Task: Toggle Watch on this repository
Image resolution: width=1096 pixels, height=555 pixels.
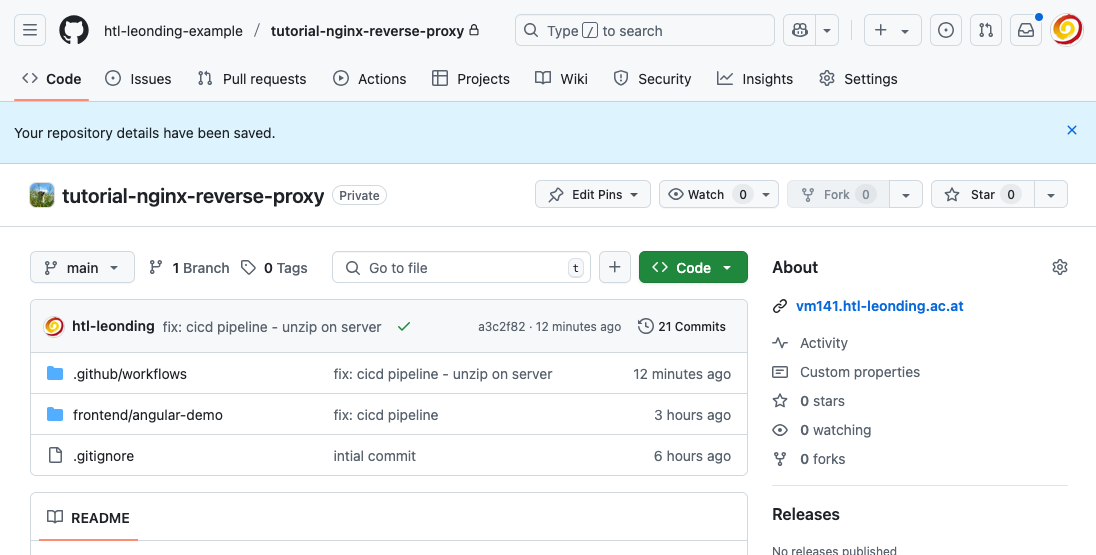Action: coord(705,195)
